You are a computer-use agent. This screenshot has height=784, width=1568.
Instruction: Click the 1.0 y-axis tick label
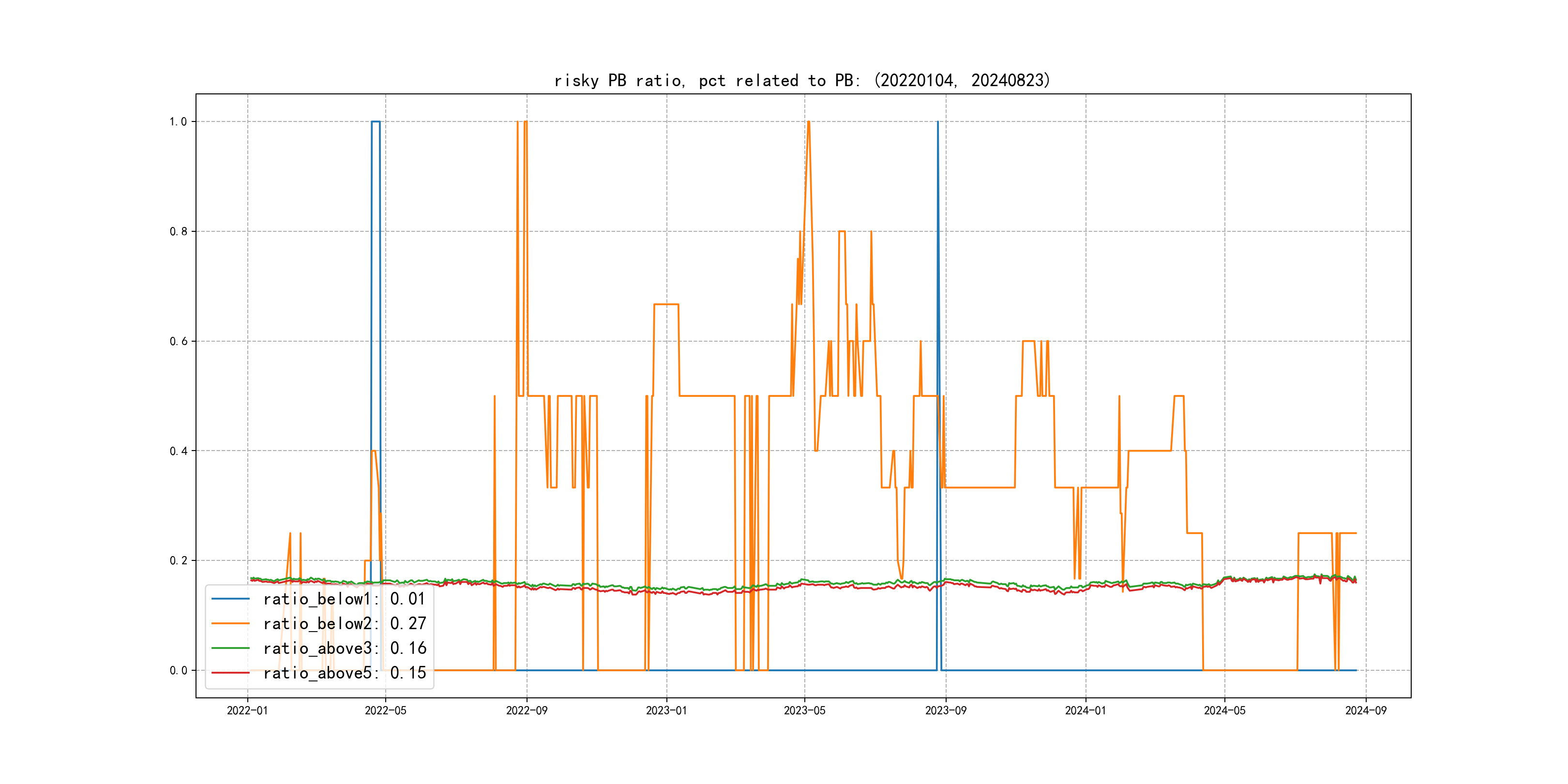(178, 122)
